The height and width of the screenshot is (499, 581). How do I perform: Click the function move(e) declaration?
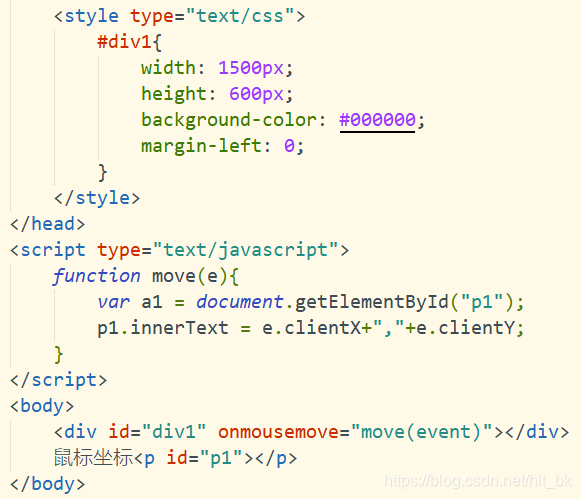point(146,276)
